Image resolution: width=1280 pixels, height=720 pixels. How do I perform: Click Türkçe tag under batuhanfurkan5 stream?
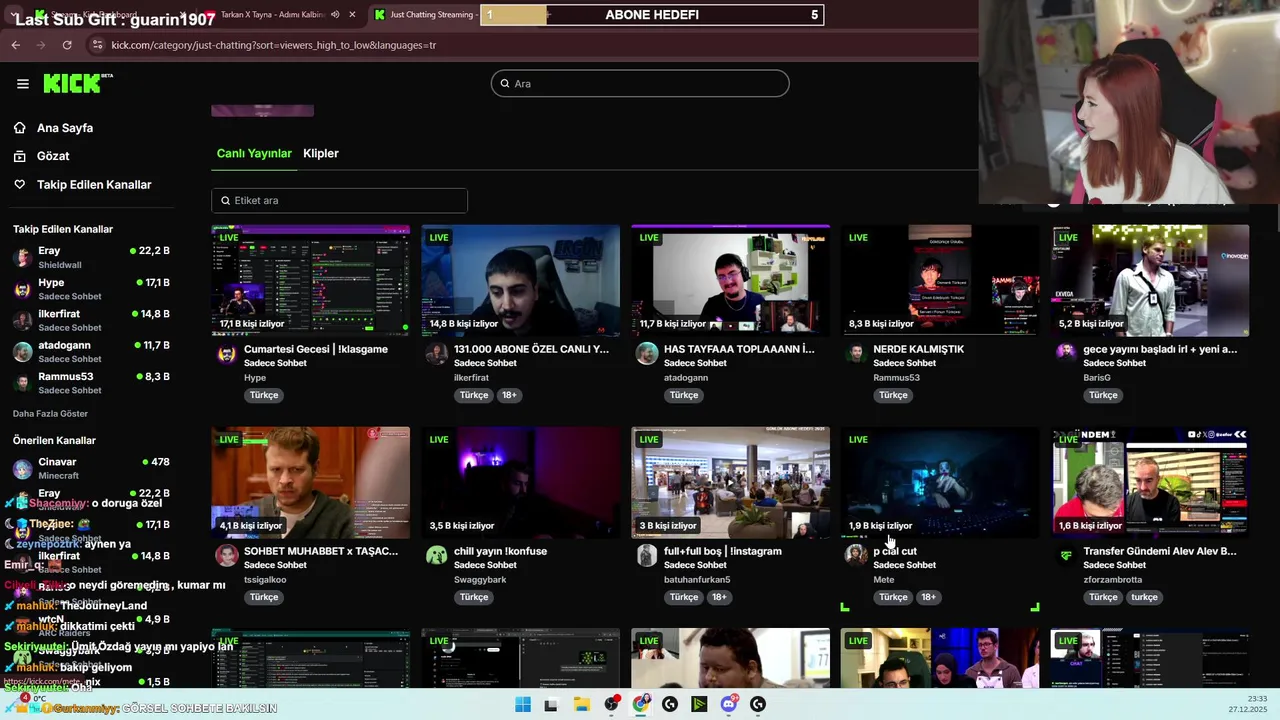684,597
